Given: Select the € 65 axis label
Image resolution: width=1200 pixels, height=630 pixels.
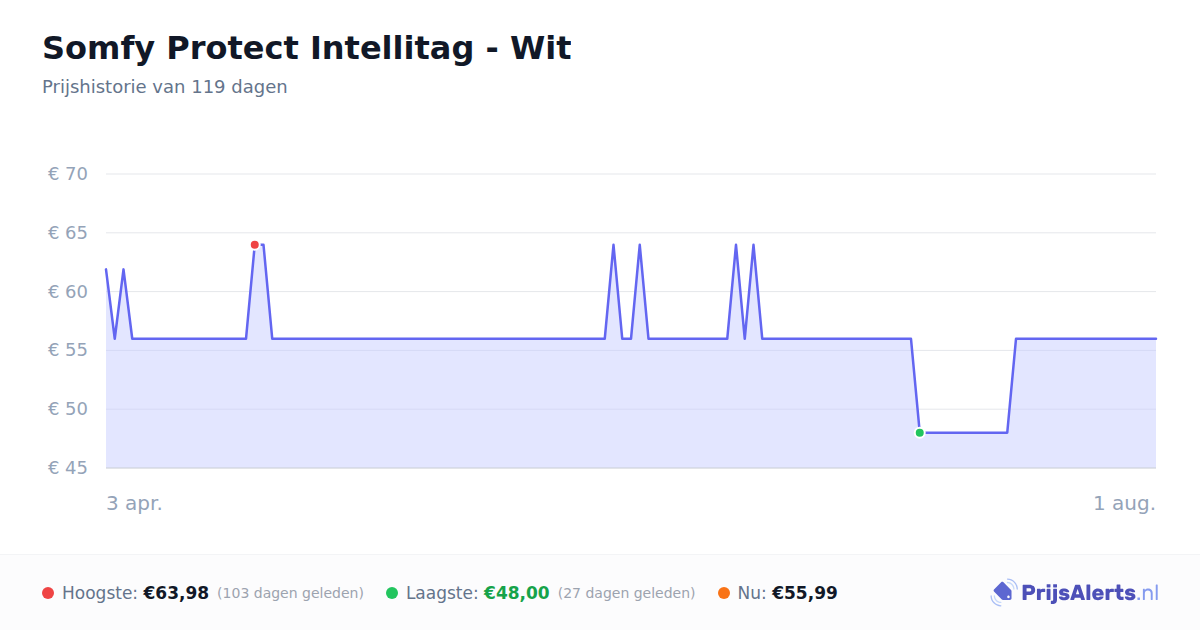Looking at the screenshot, I should (x=68, y=233).
